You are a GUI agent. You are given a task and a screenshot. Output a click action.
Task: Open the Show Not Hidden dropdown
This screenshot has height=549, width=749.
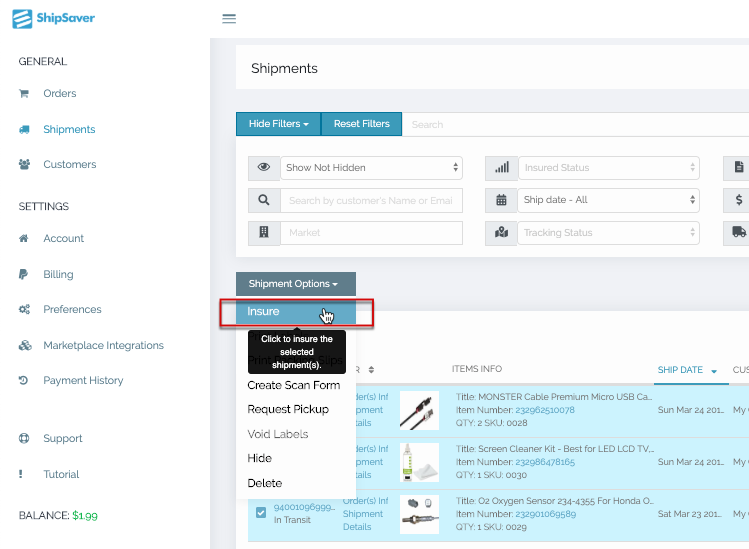pyautogui.click(x=371, y=168)
